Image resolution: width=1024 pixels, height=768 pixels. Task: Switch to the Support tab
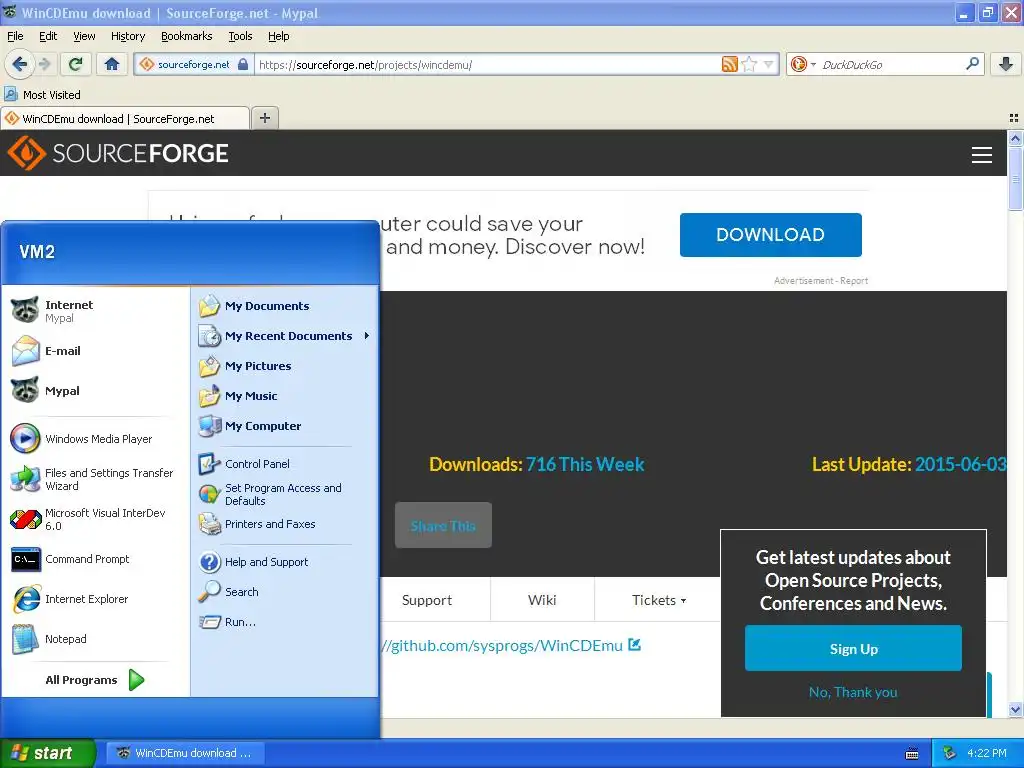tap(427, 600)
